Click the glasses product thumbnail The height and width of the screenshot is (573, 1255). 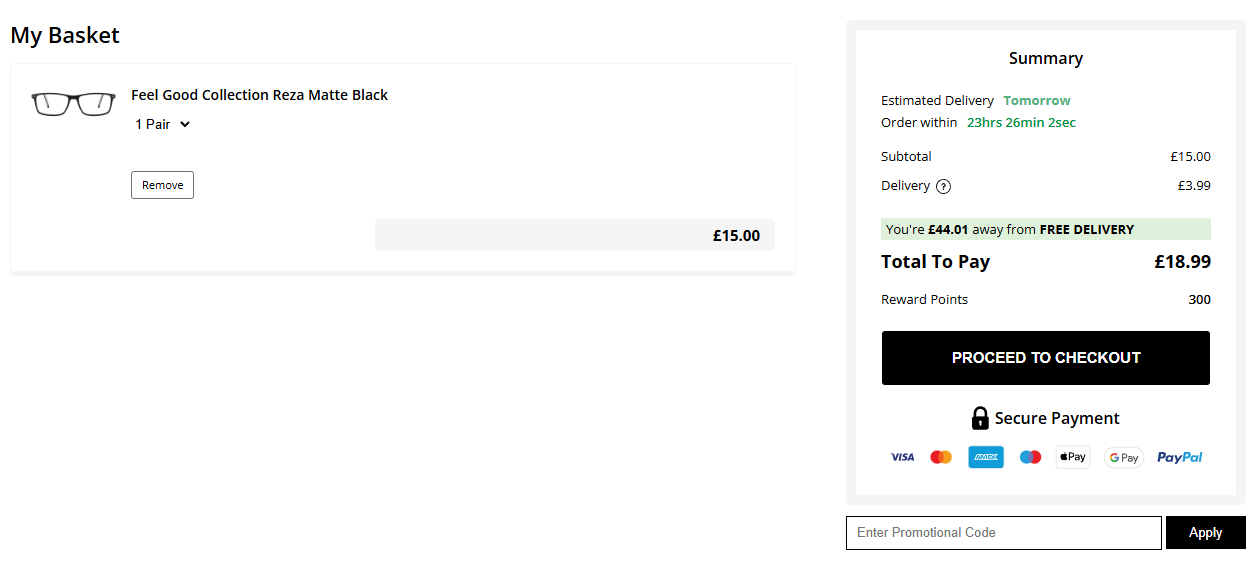(x=73, y=103)
